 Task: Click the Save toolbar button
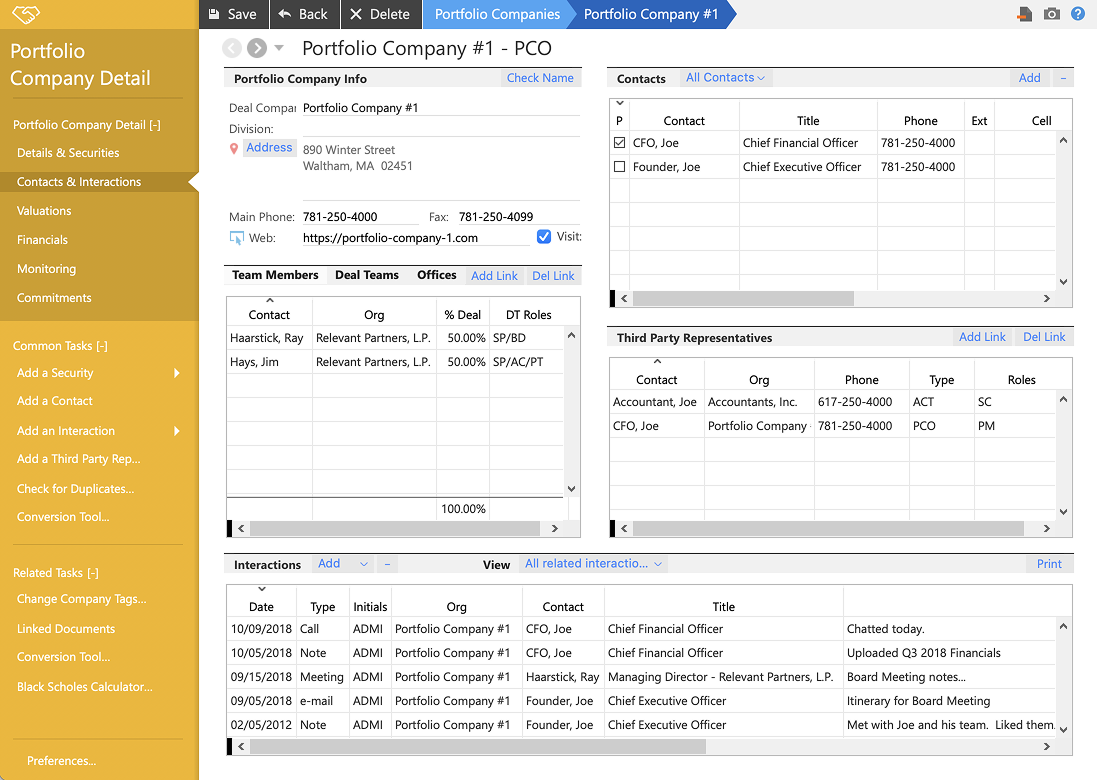233,14
